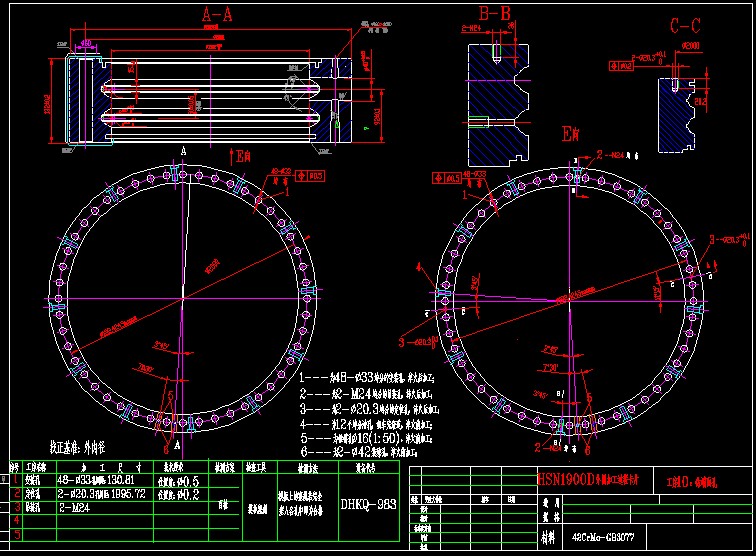Click the ø0.2 cell in table row 2
This screenshot has width=756, height=556.
(181, 494)
